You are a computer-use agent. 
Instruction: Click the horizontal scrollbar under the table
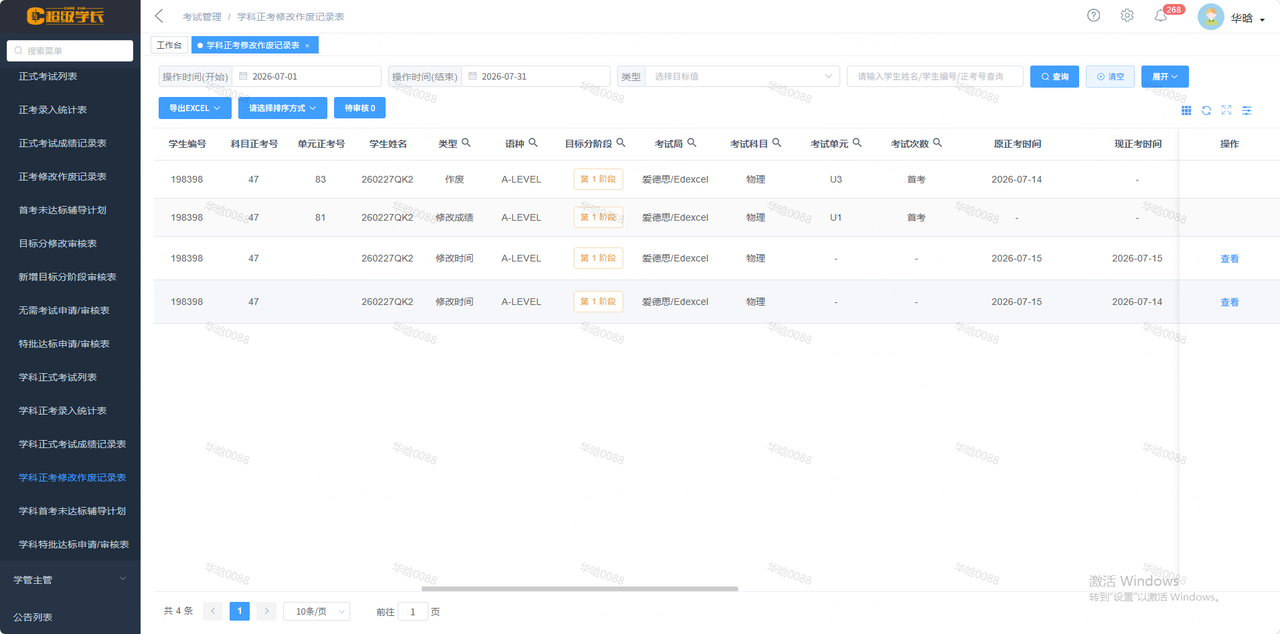[x=580, y=589]
